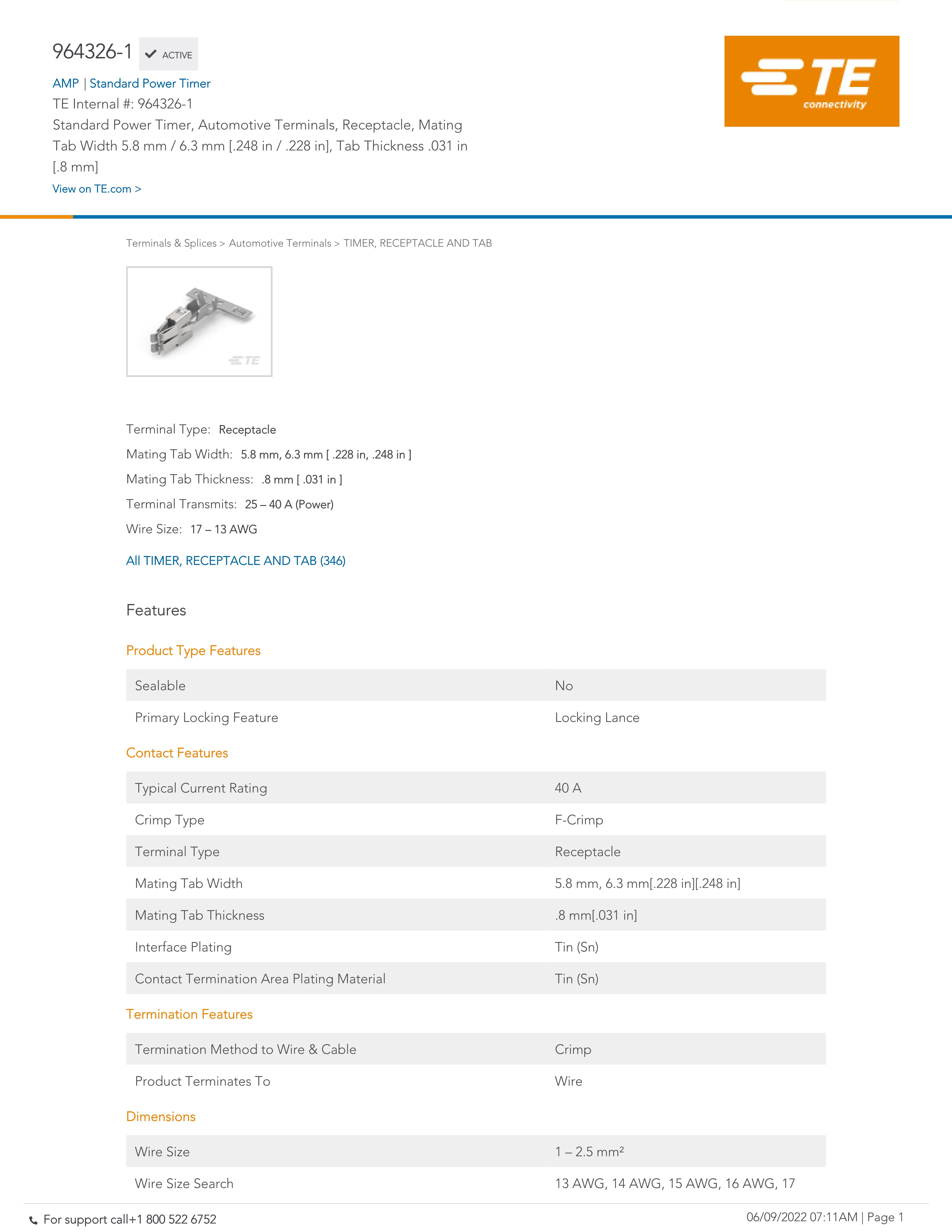The width and height of the screenshot is (952, 1232).
Task: Click the Contact Features section heading
Action: pyautogui.click(x=176, y=753)
